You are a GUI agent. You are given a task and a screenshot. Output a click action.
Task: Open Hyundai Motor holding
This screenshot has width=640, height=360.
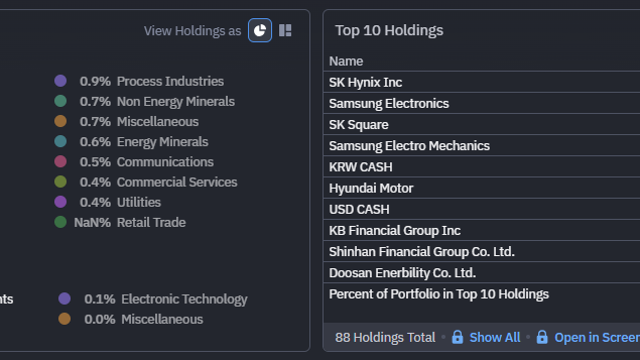[482, 189]
